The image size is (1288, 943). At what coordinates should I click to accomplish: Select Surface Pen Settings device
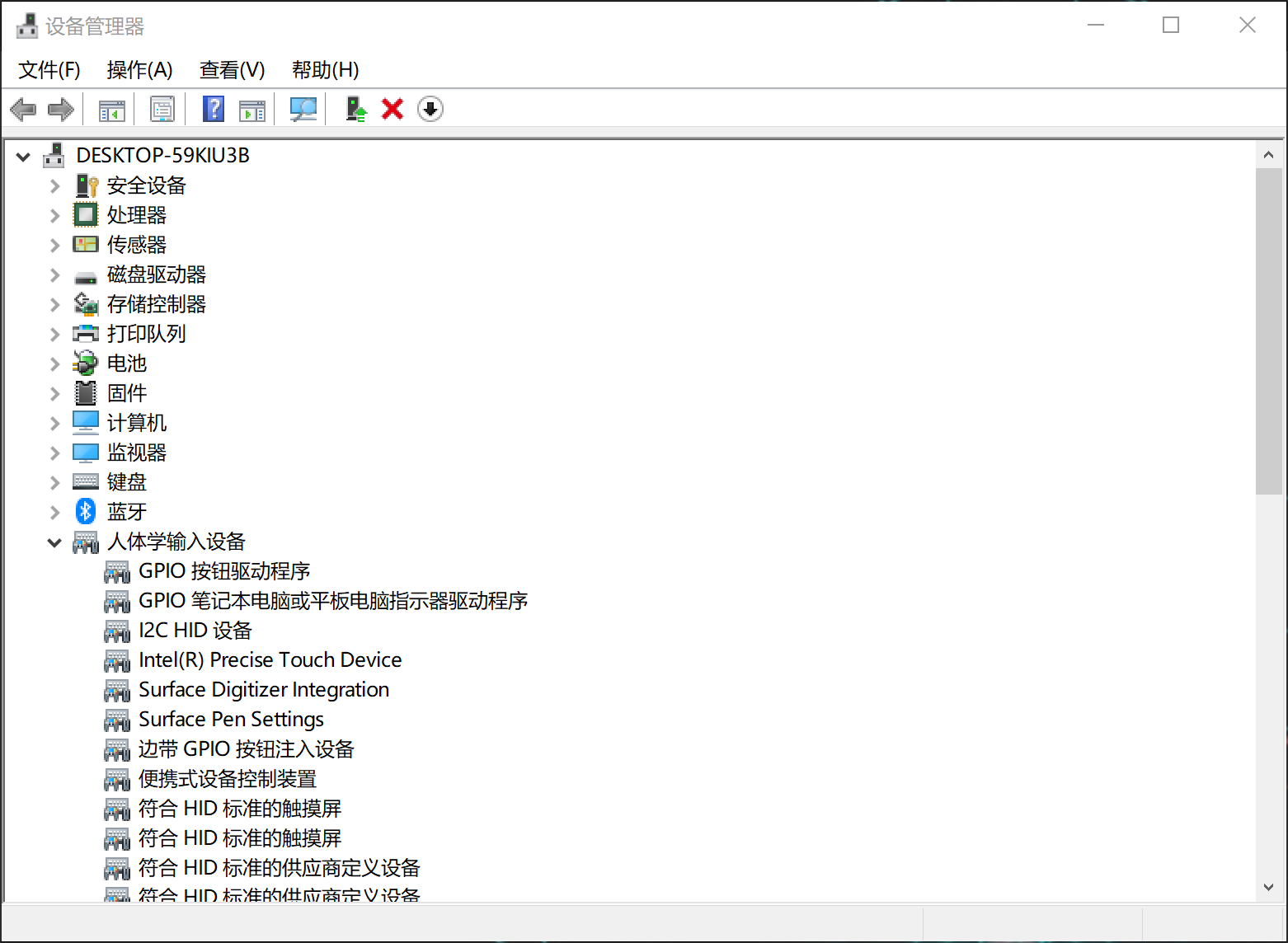tap(231, 720)
